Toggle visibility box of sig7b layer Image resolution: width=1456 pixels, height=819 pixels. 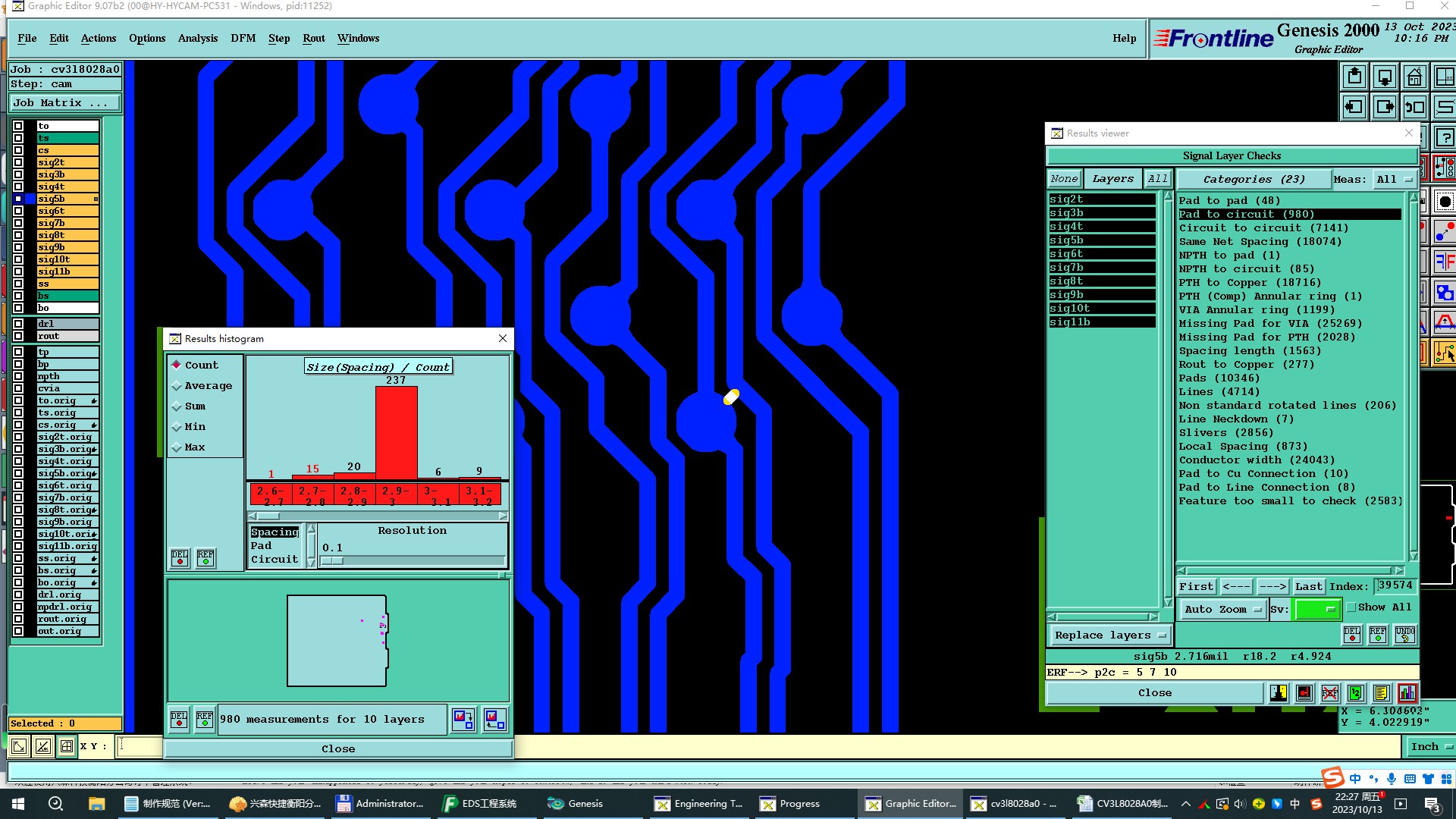(18, 223)
